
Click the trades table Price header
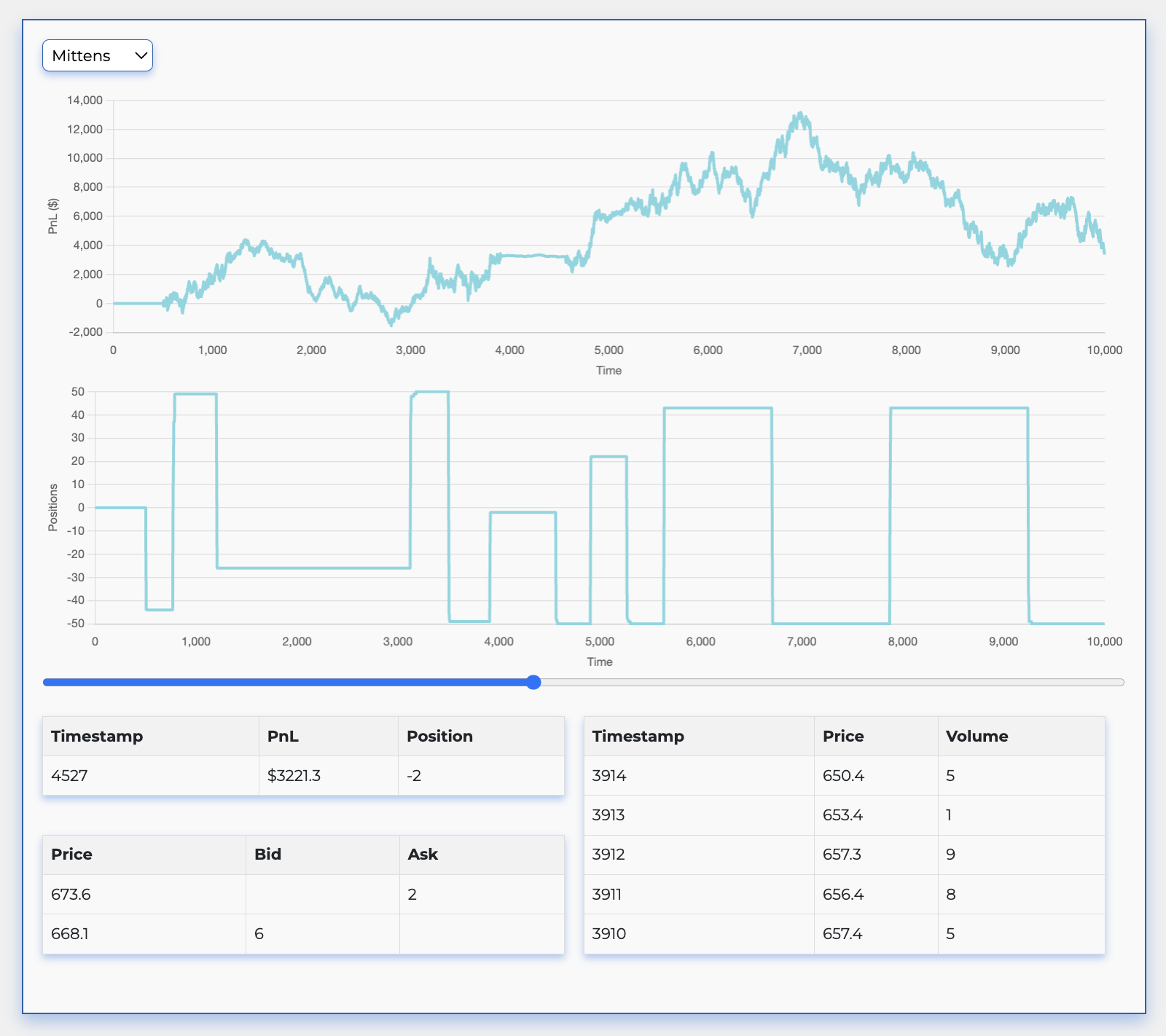click(x=876, y=736)
